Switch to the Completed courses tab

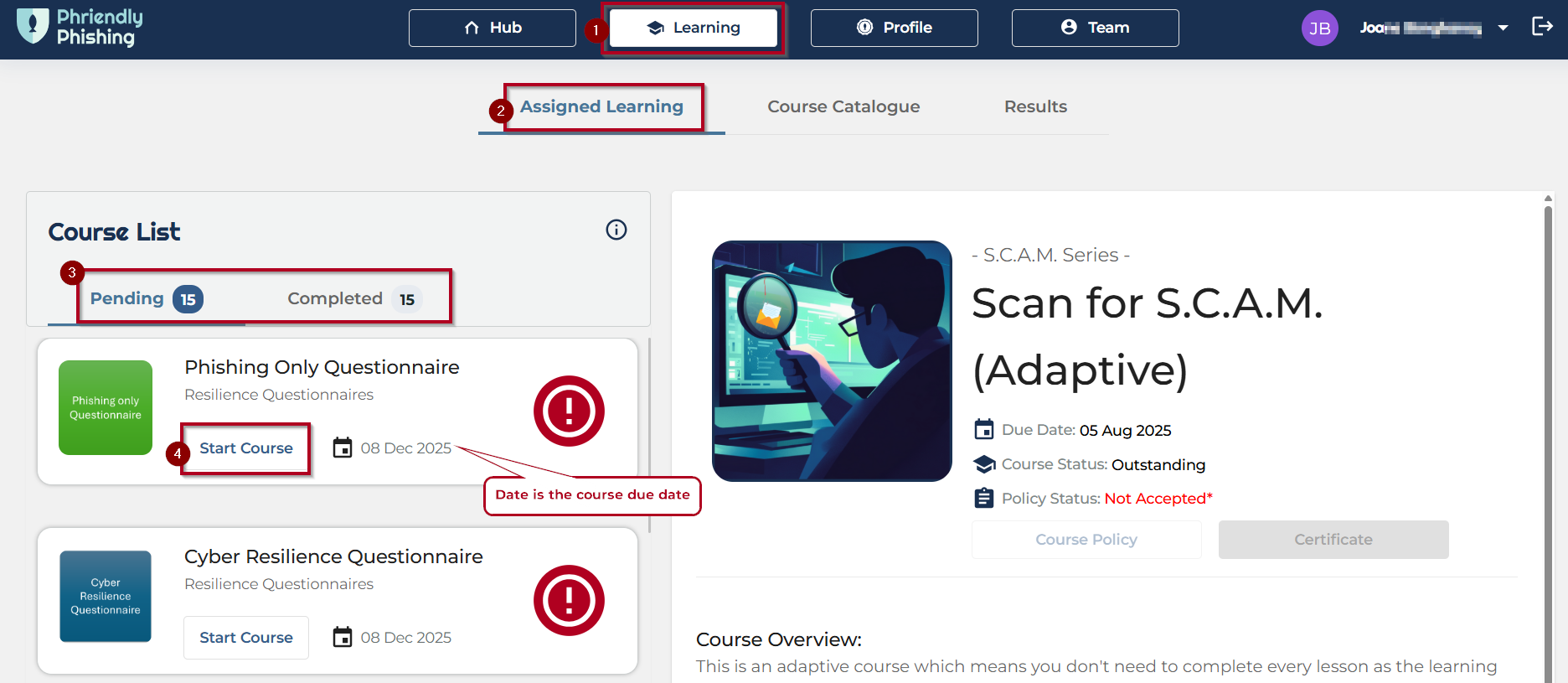(x=352, y=299)
